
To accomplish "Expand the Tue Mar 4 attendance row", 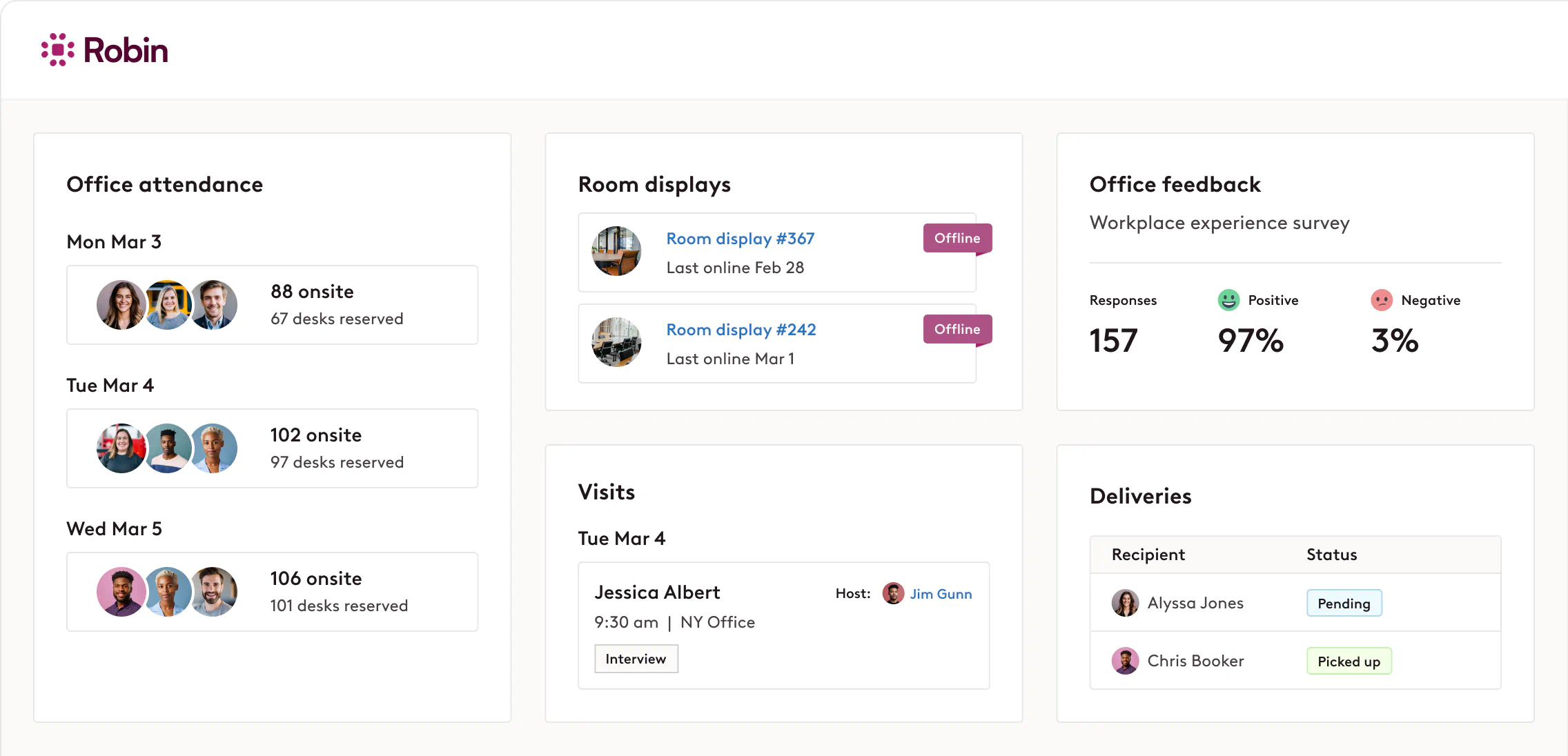I will point(271,448).
